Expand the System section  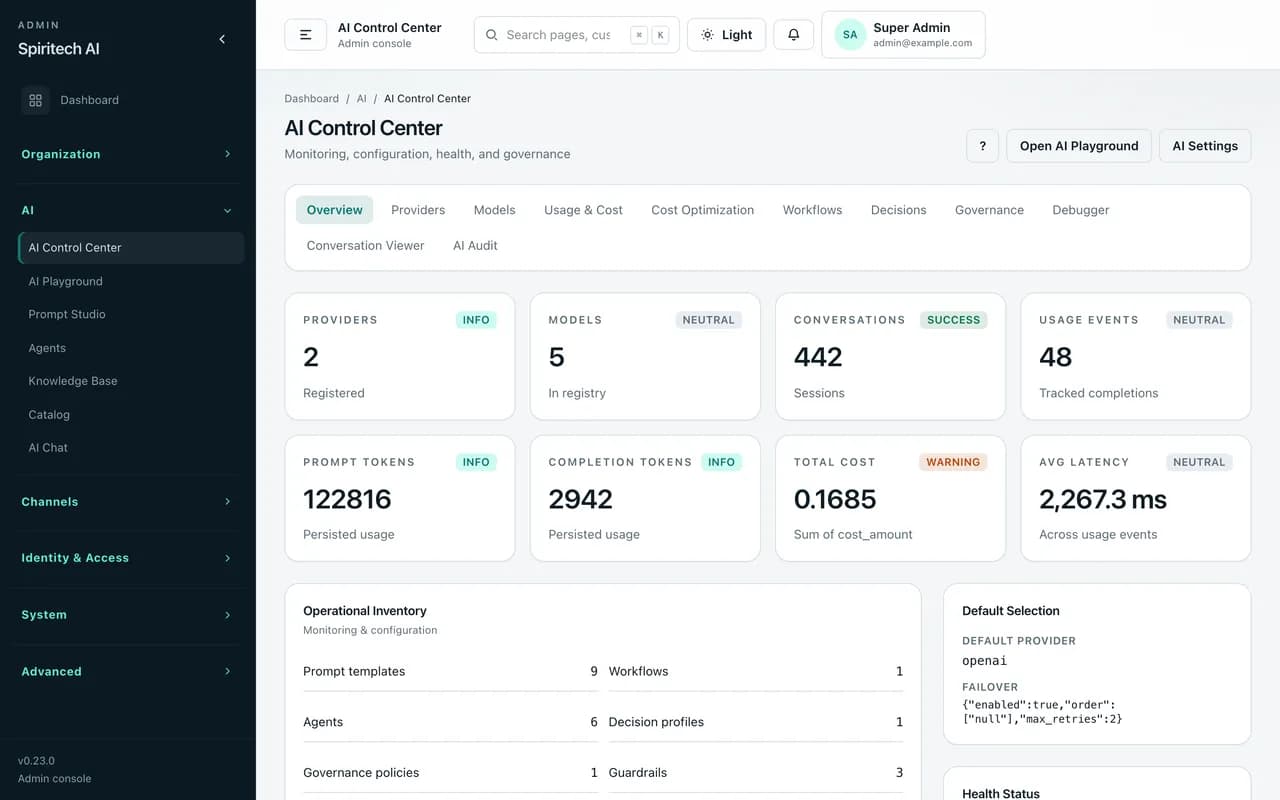(x=128, y=615)
